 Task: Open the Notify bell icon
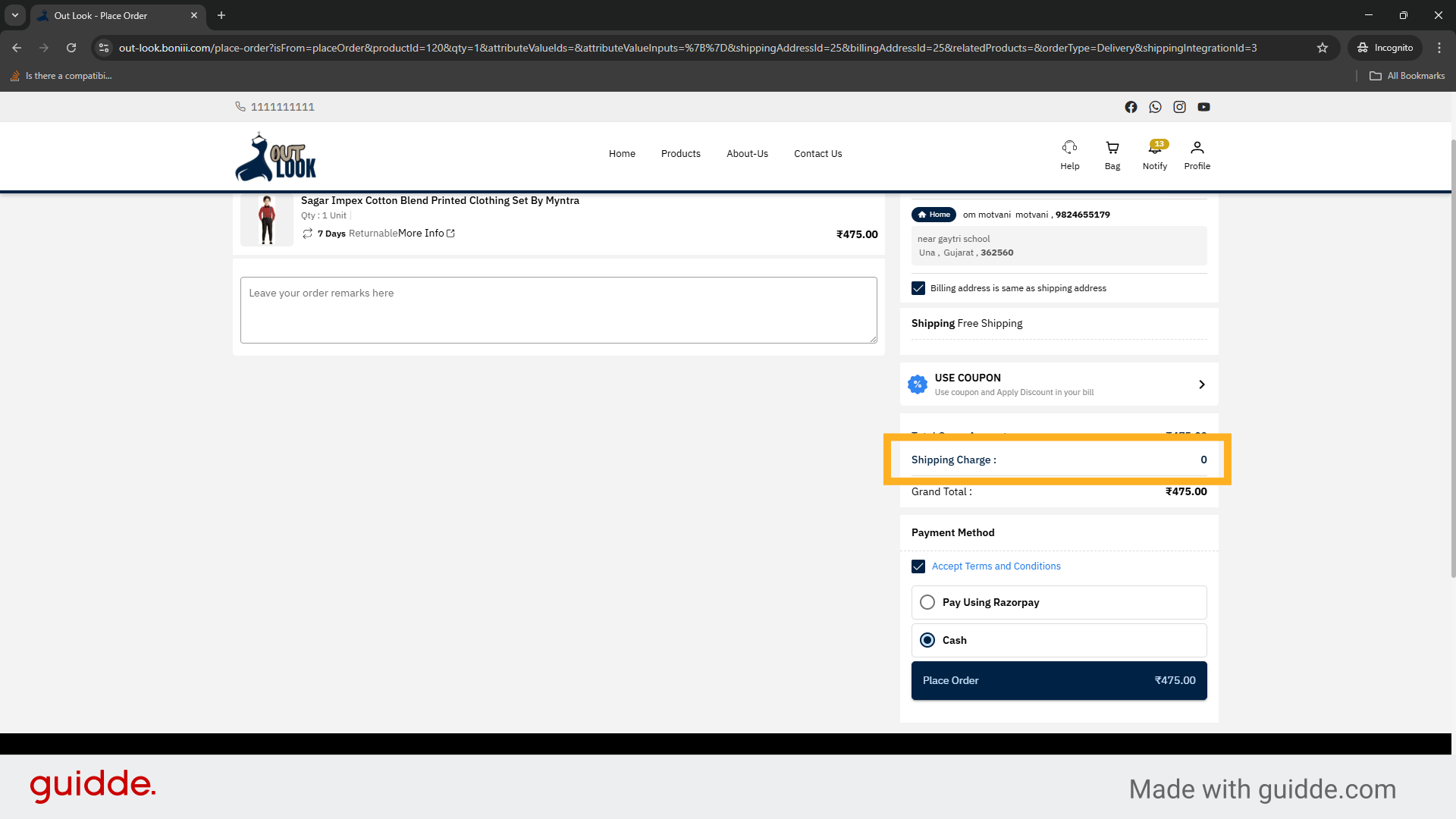click(x=1154, y=148)
